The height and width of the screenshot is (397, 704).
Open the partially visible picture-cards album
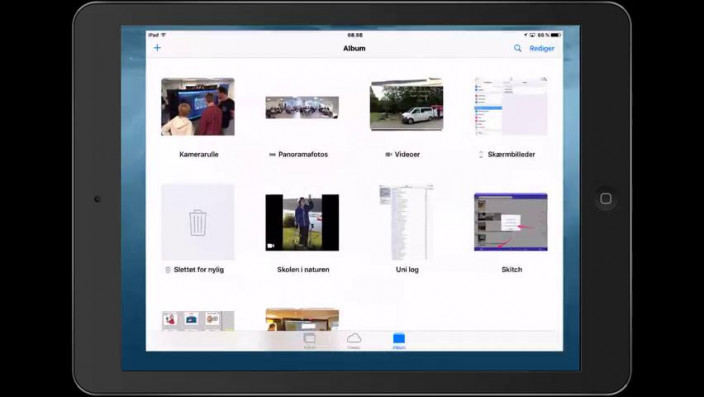tap(198, 321)
